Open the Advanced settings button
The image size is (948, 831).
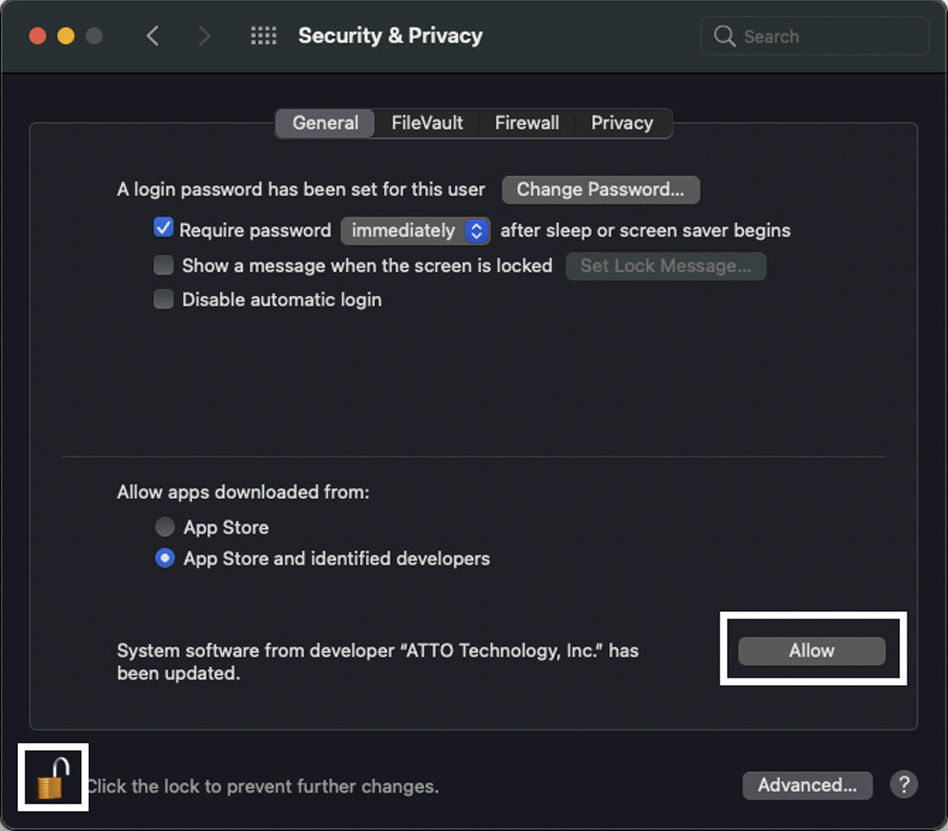[807, 785]
